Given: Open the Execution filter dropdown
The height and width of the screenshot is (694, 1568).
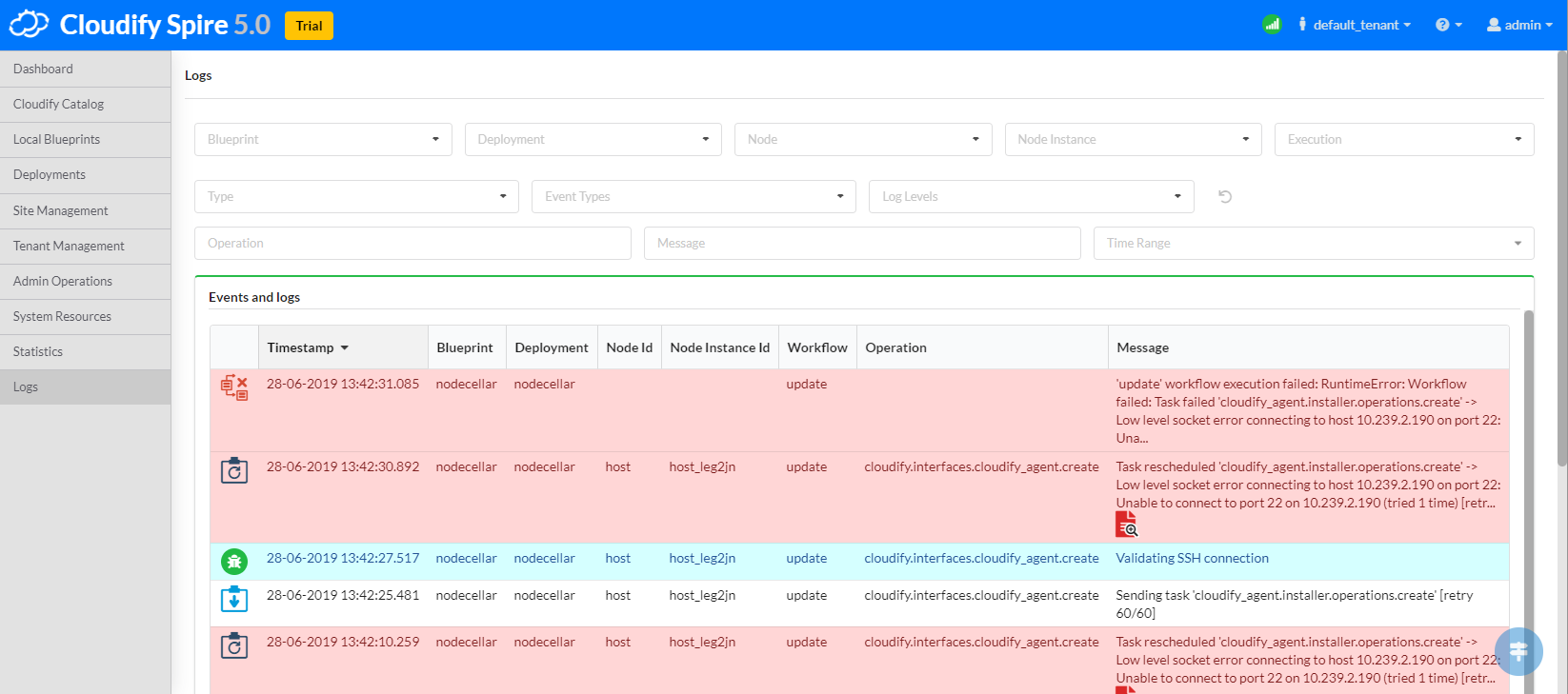Looking at the screenshot, I should [x=1404, y=139].
